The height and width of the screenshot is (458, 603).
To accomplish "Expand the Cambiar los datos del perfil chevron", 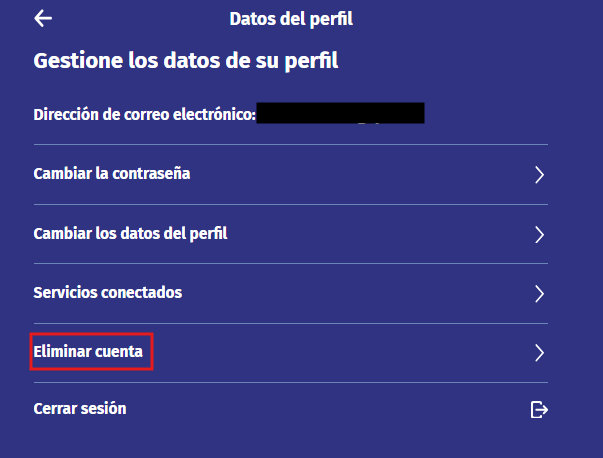I will tap(539, 235).
